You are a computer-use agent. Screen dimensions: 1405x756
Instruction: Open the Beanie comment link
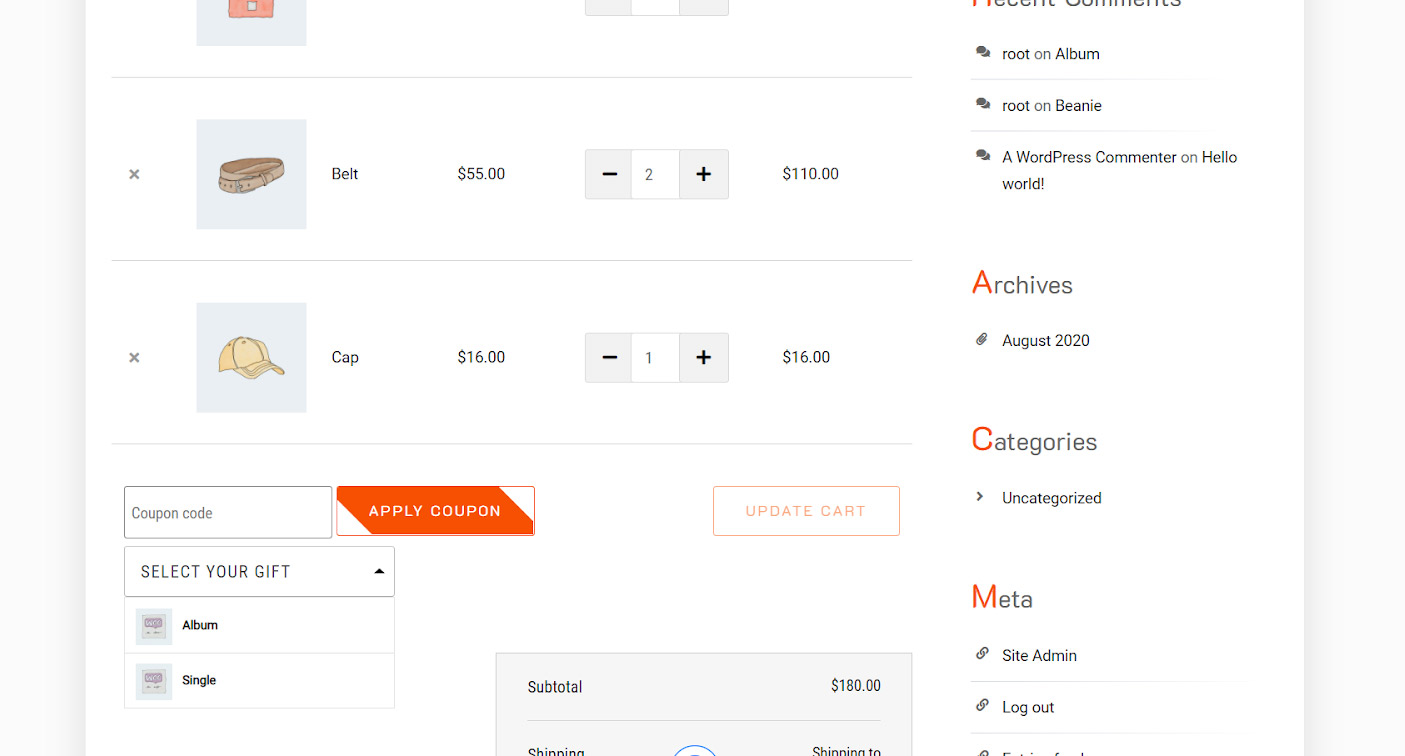tap(1078, 106)
